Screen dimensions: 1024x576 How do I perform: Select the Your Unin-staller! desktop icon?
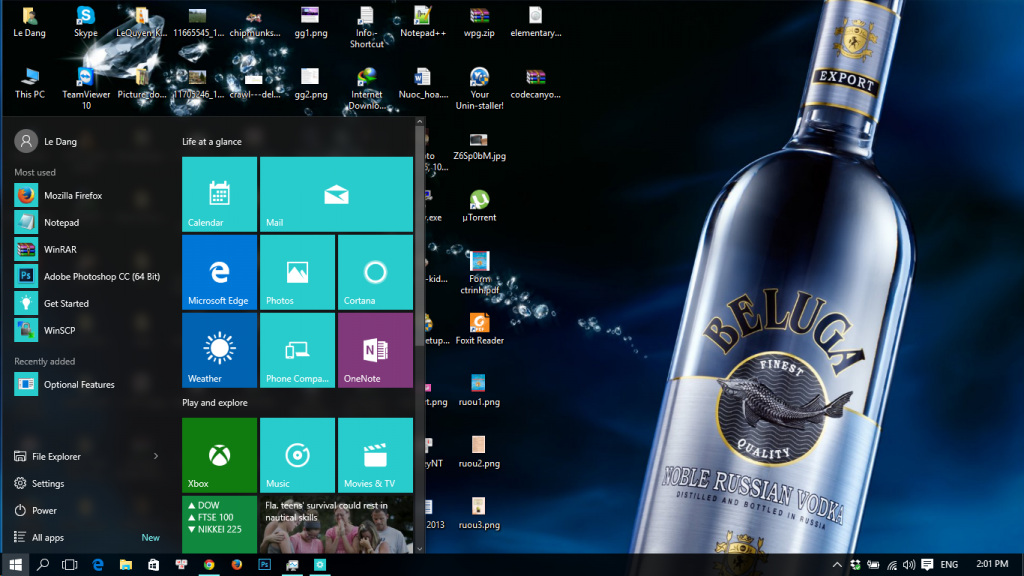479,89
